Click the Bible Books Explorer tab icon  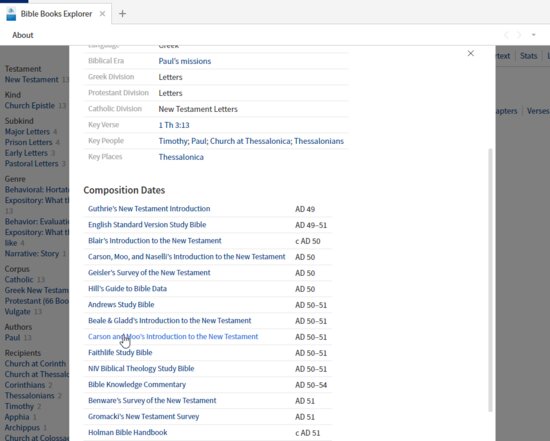[11, 14]
